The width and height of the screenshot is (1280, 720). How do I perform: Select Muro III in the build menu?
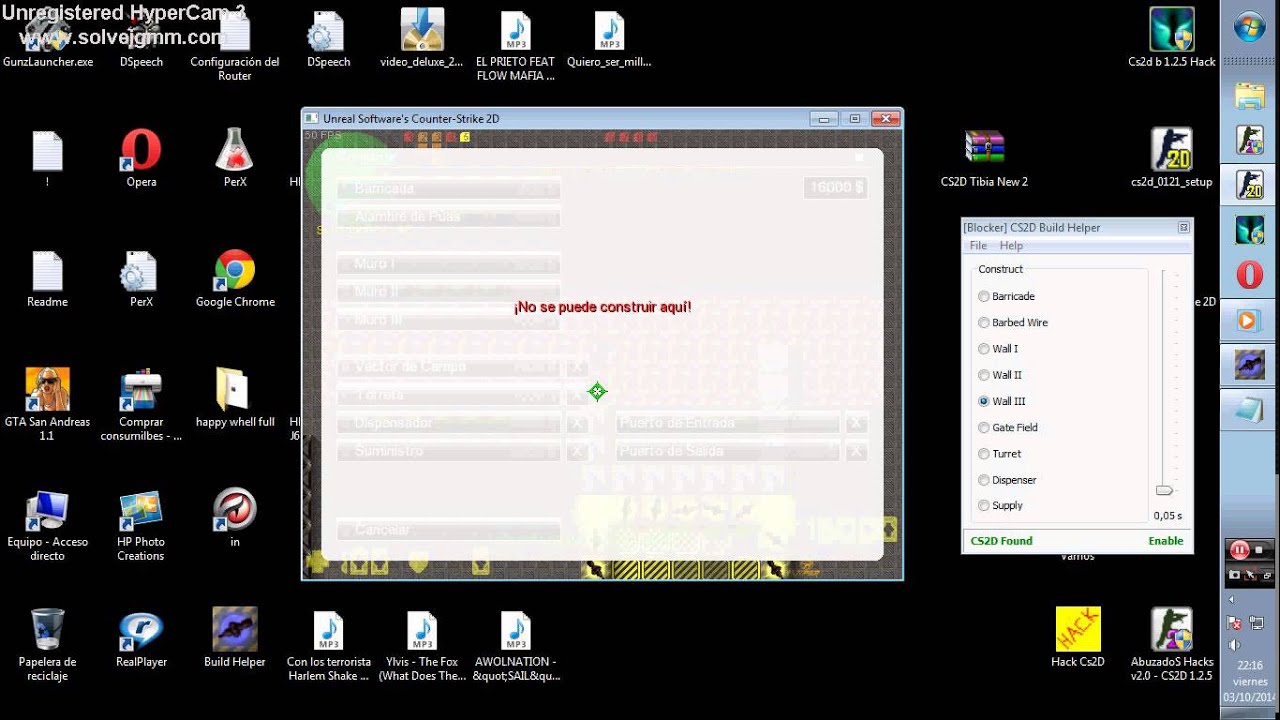point(448,320)
